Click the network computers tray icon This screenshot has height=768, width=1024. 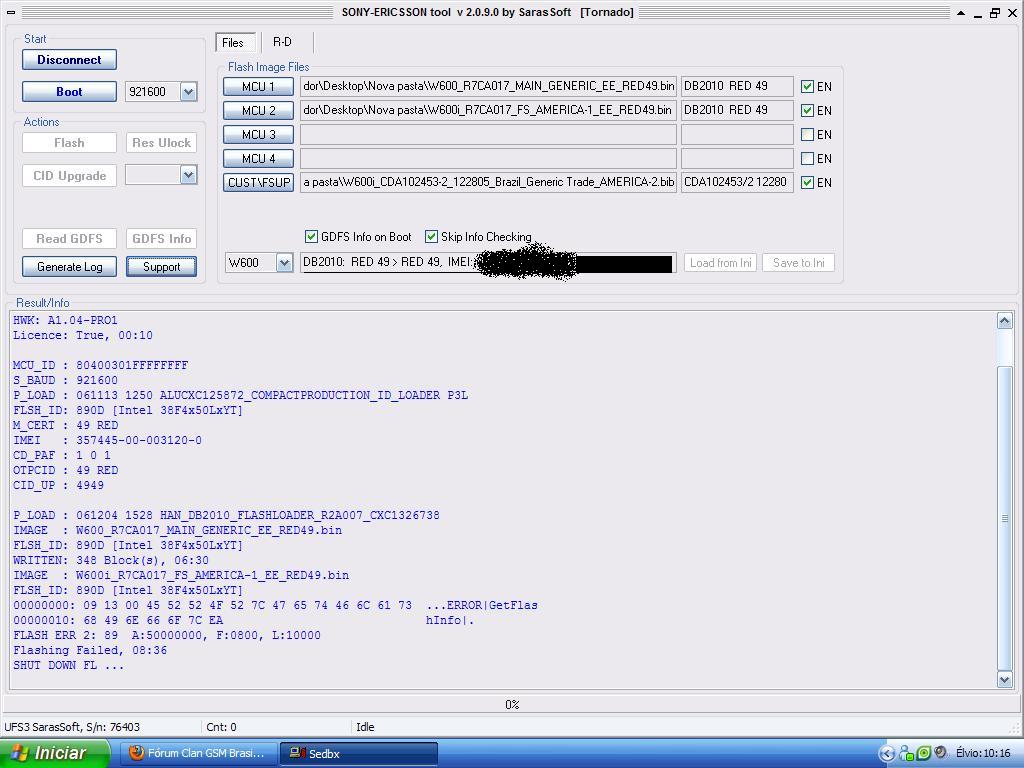[906, 753]
